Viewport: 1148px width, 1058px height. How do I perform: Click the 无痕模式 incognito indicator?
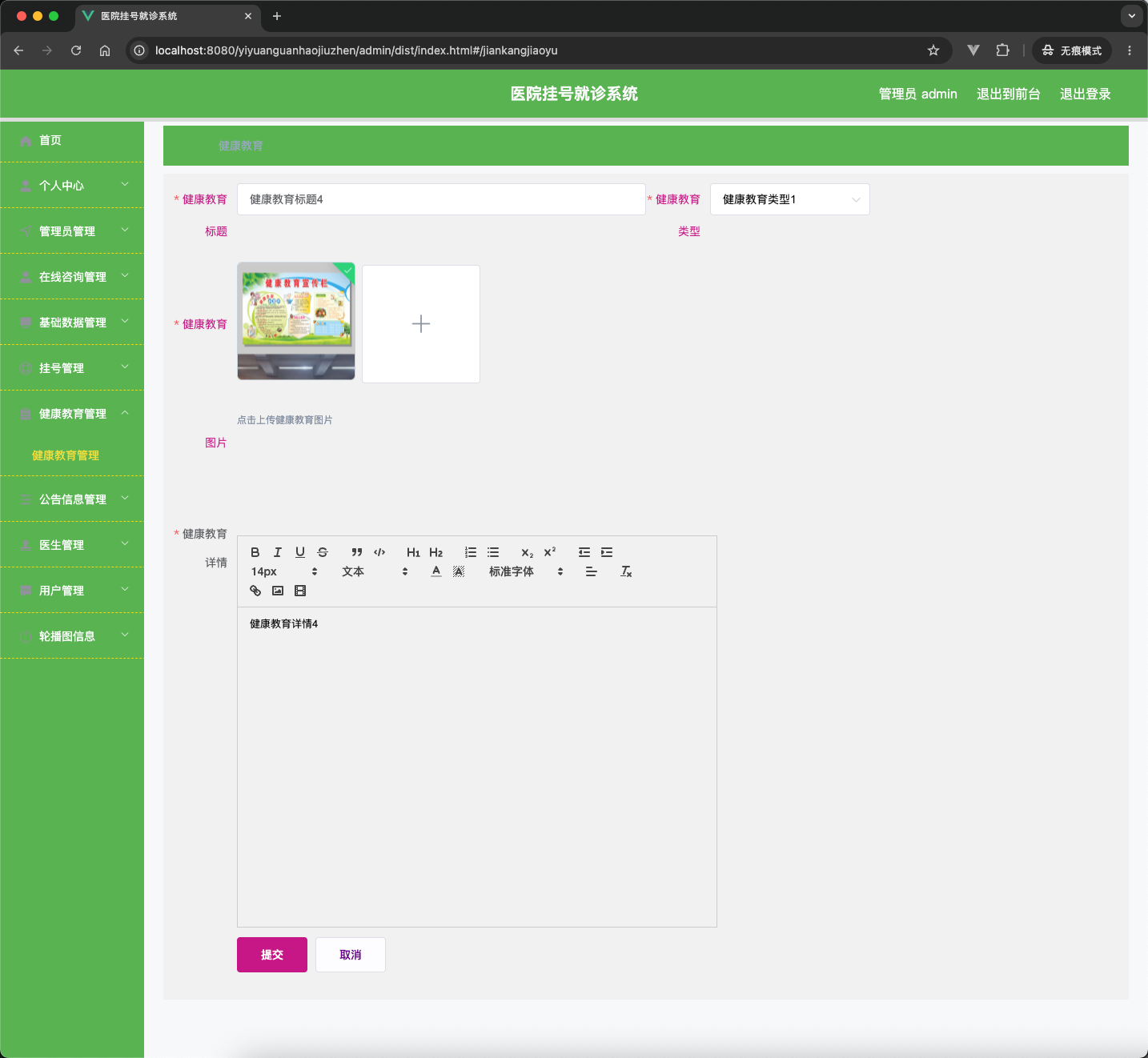(1072, 50)
